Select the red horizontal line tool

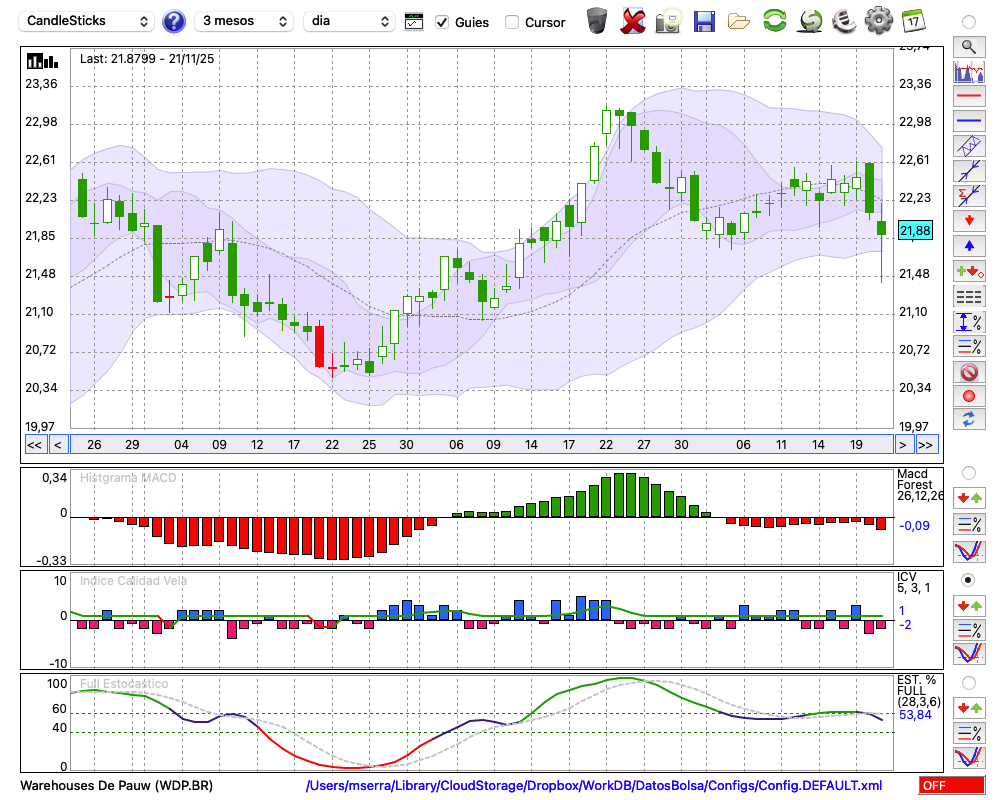coord(969,97)
